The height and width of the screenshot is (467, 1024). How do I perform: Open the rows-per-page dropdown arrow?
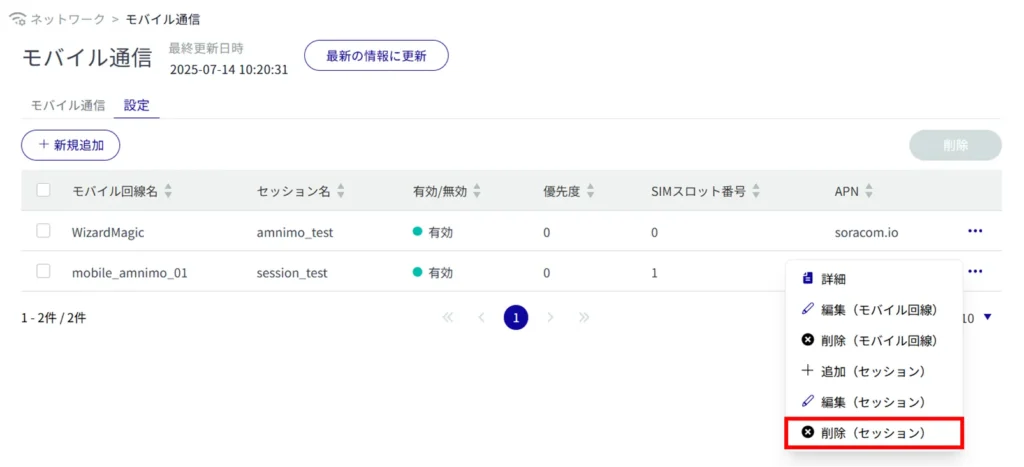coord(988,318)
